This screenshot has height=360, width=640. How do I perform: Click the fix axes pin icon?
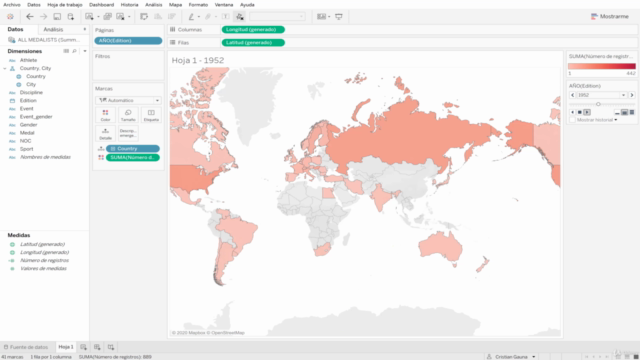click(x=240, y=17)
